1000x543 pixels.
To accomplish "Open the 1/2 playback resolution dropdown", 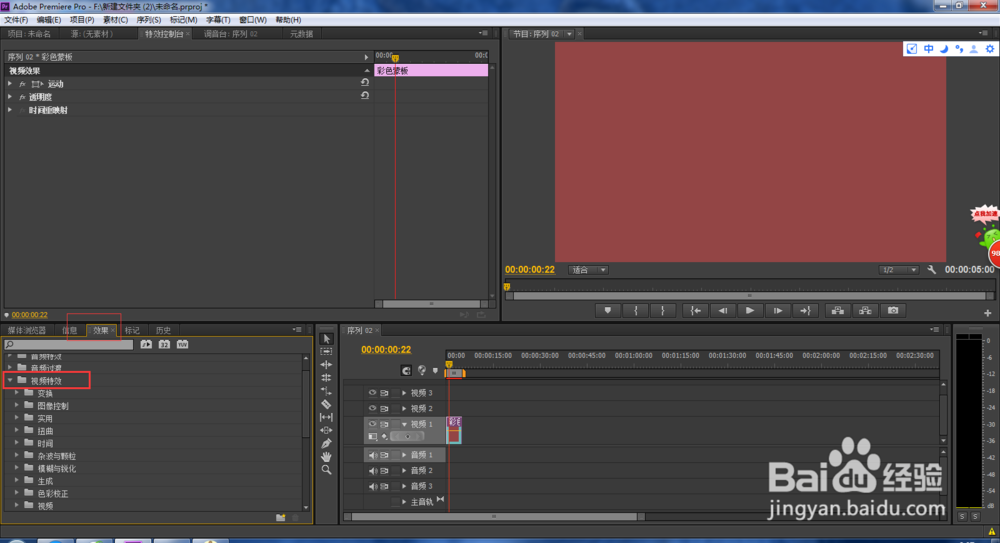I will [899, 270].
